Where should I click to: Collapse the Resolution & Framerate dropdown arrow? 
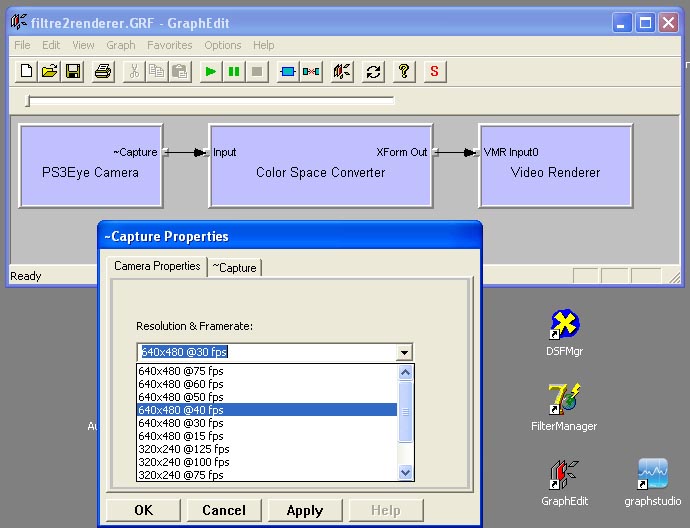click(404, 352)
